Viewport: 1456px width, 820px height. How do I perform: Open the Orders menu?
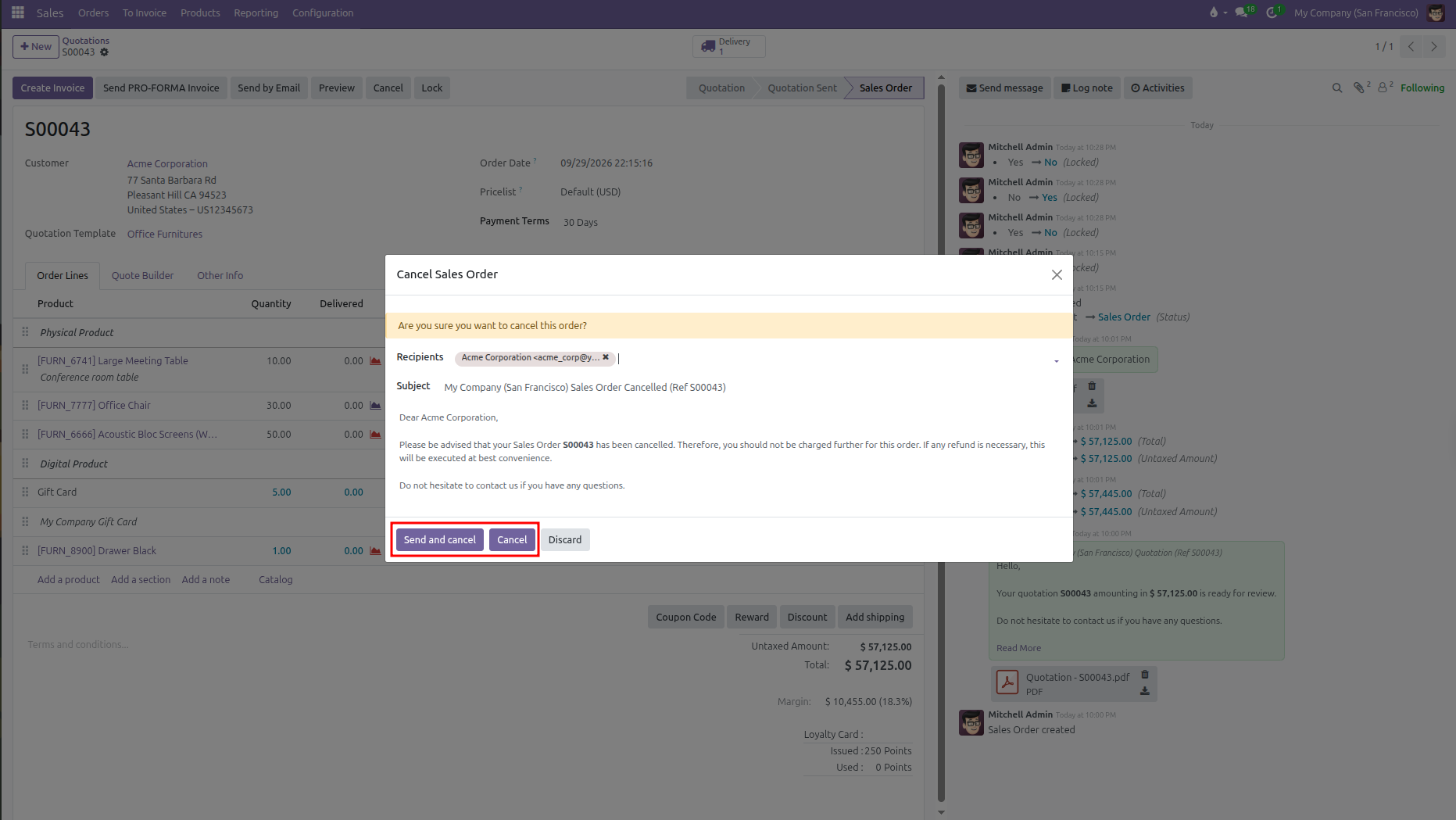pos(93,13)
